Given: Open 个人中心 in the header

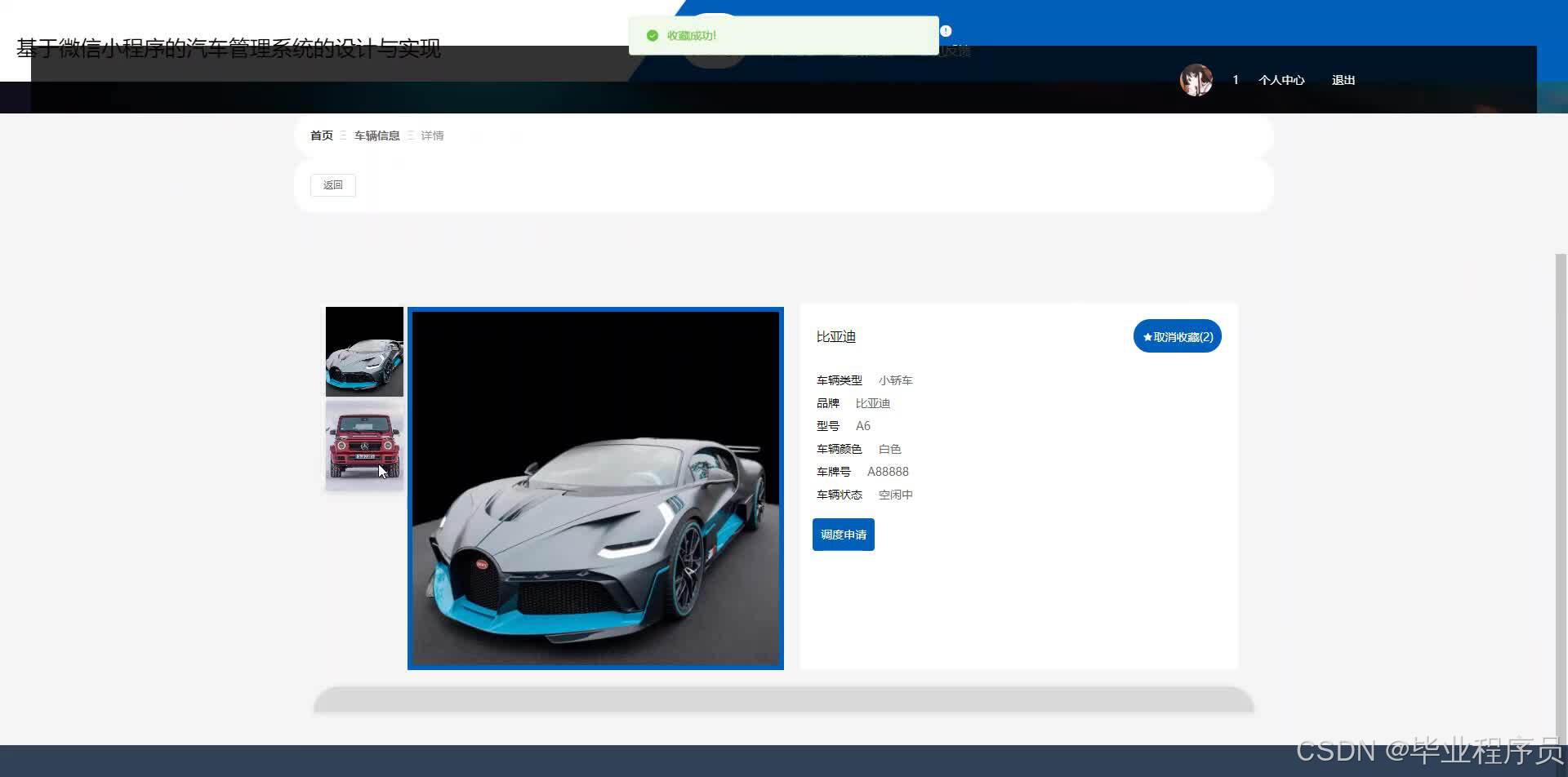Looking at the screenshot, I should 1281,80.
